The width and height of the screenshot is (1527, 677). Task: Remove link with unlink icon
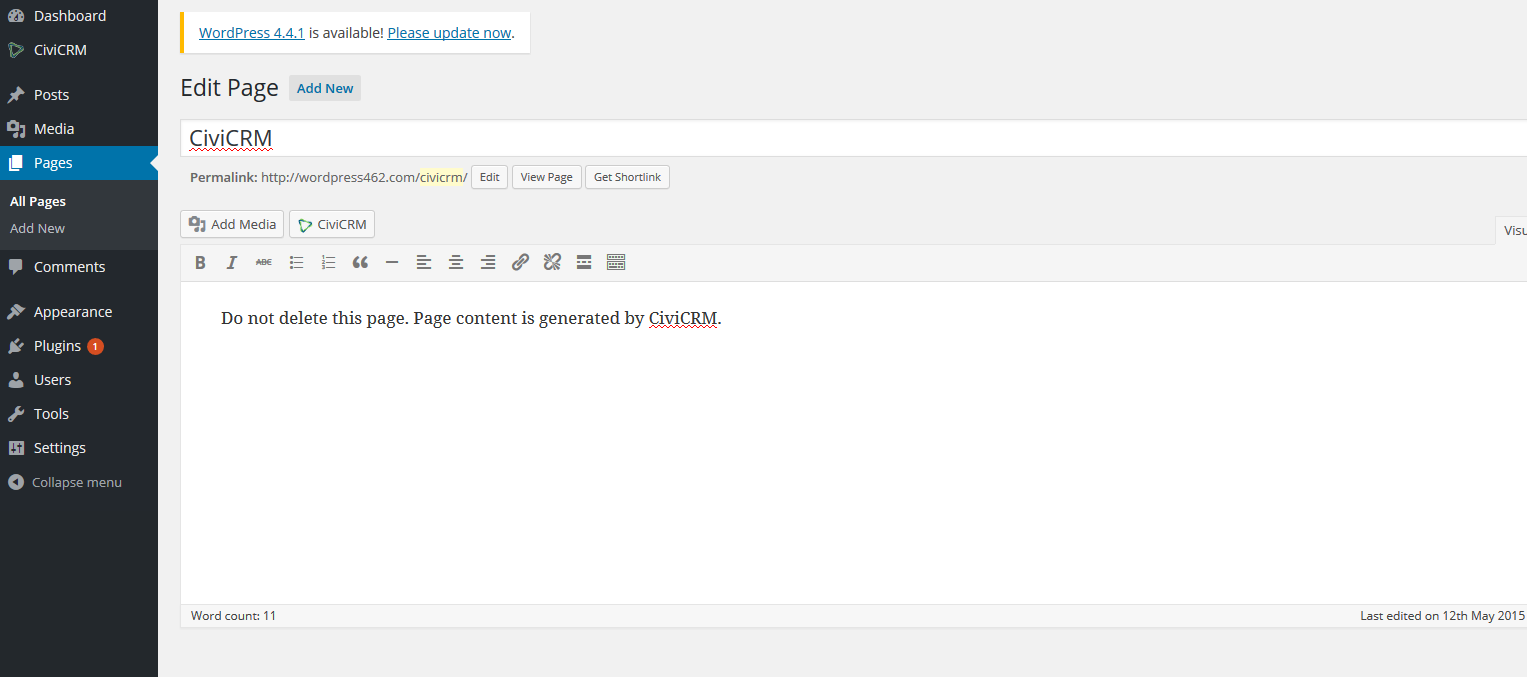552,262
